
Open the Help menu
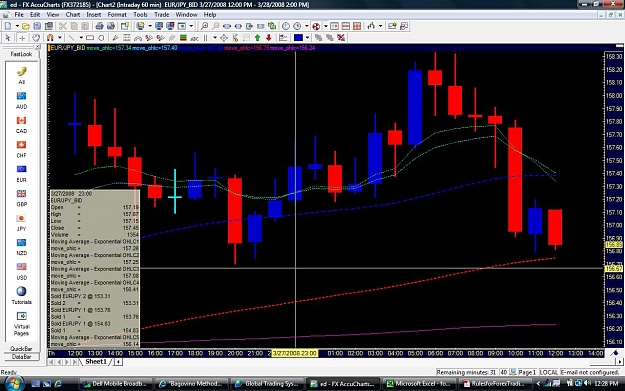coord(210,15)
